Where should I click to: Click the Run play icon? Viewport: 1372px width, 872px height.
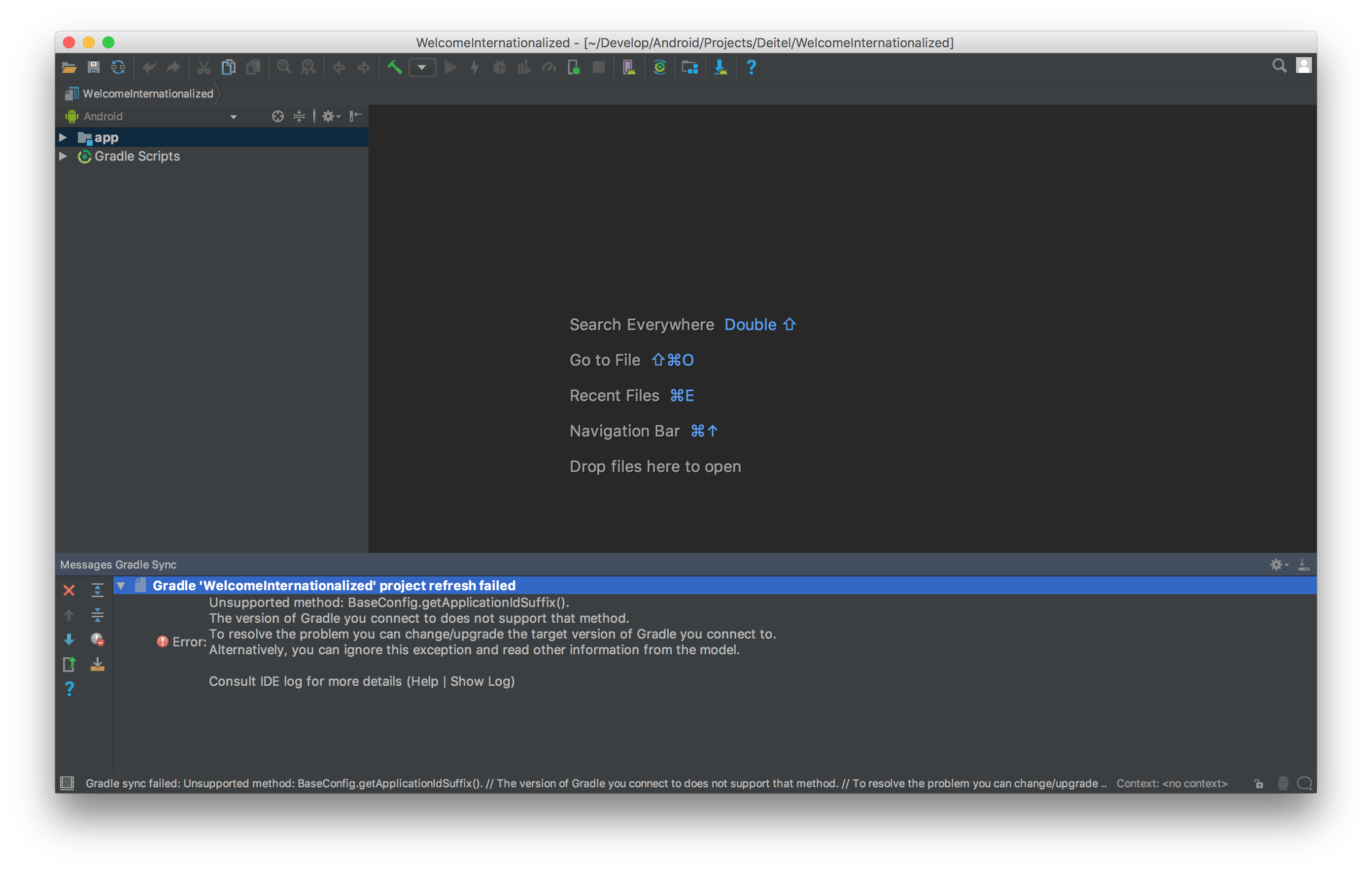pyautogui.click(x=451, y=68)
